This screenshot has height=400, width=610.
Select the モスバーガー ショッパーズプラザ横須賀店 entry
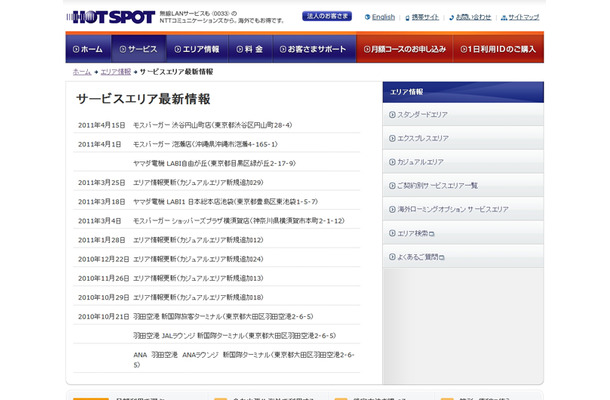click(239, 221)
